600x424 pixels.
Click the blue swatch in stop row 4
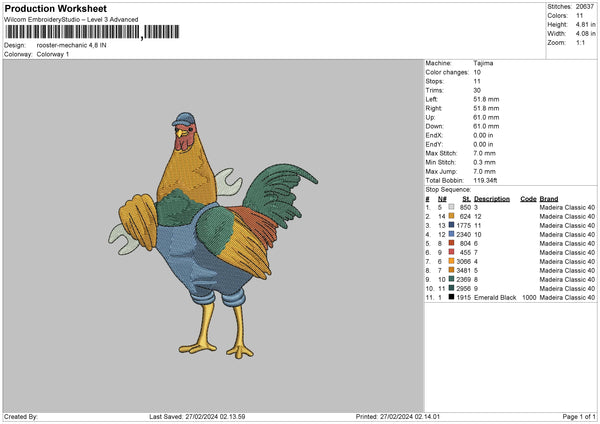pos(451,234)
